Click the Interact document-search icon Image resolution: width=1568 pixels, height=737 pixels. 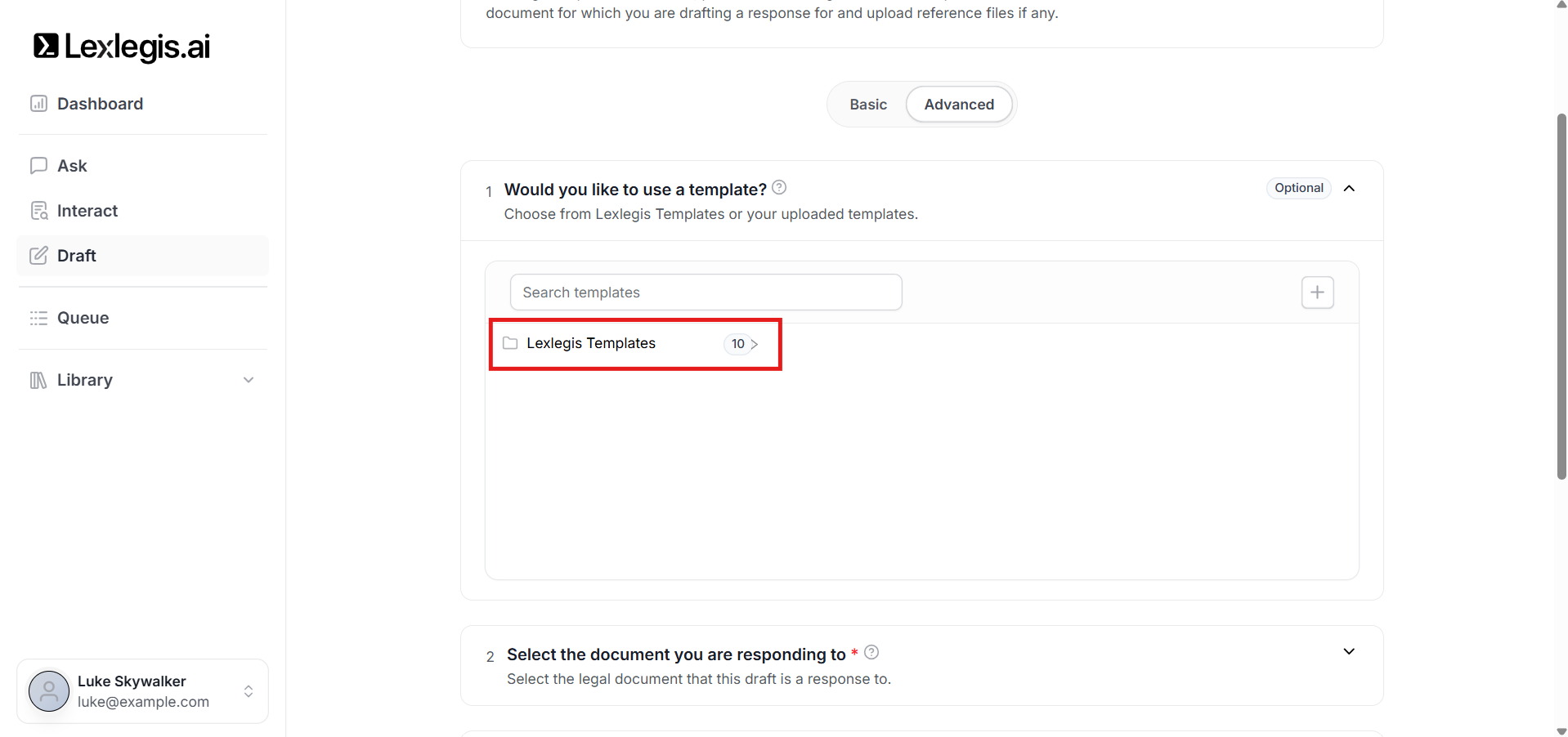pyautogui.click(x=38, y=211)
